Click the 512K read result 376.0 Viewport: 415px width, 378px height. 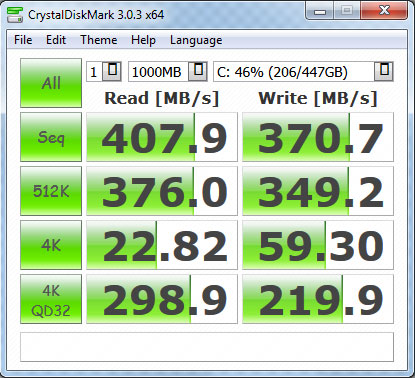(x=162, y=191)
